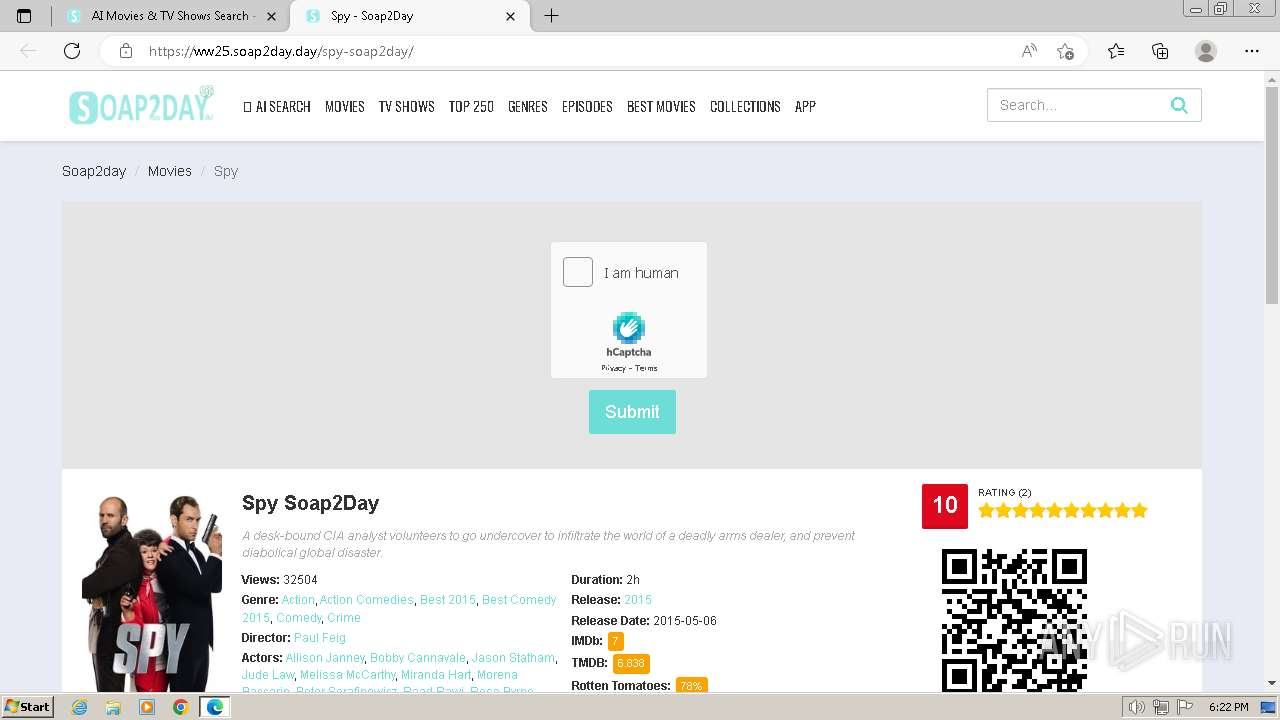Close the Spy - Soap2Day tab
The image size is (1280, 720).
(x=511, y=16)
